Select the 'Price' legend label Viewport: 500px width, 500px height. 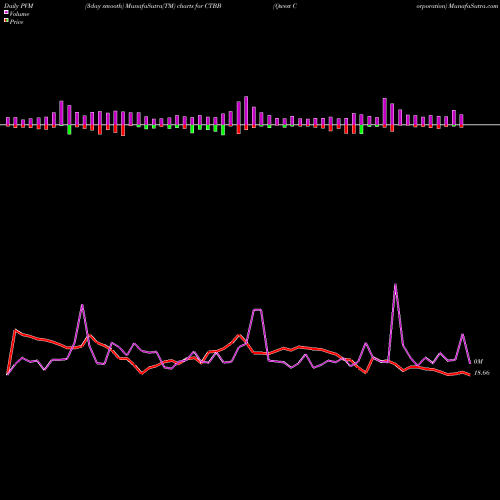(x=16, y=22)
